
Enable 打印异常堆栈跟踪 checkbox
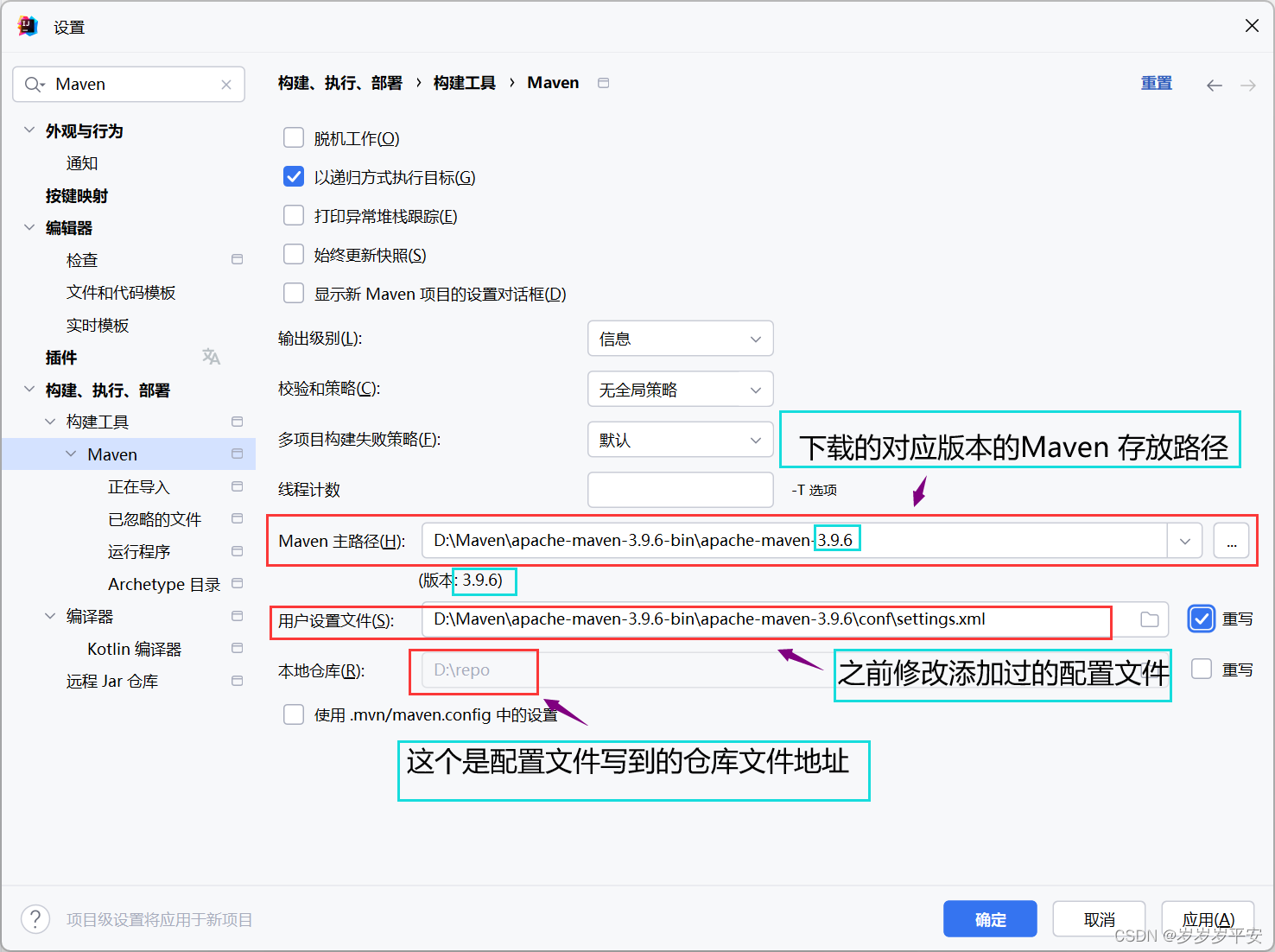tap(294, 215)
